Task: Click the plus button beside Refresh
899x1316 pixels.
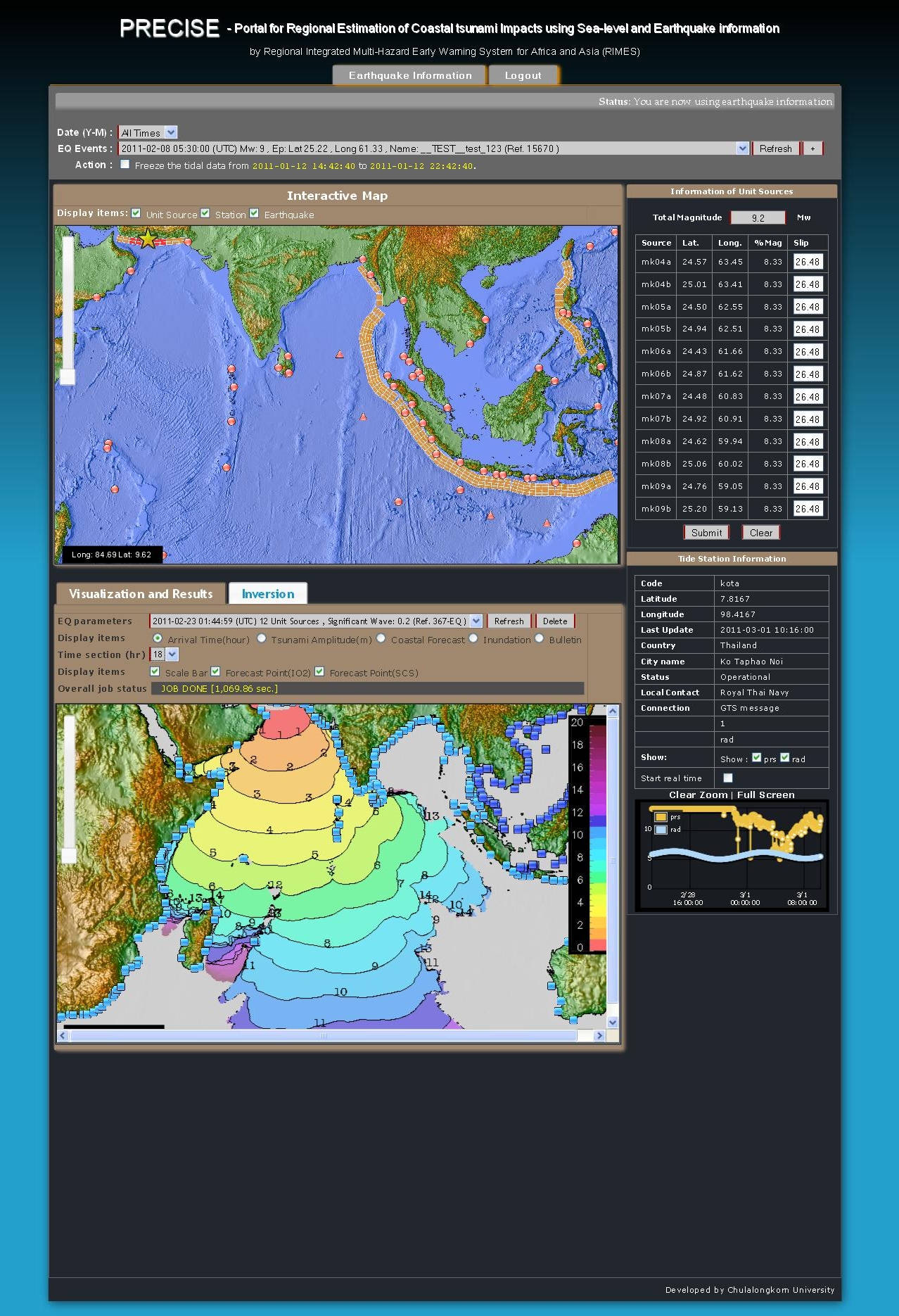Action: coord(812,148)
